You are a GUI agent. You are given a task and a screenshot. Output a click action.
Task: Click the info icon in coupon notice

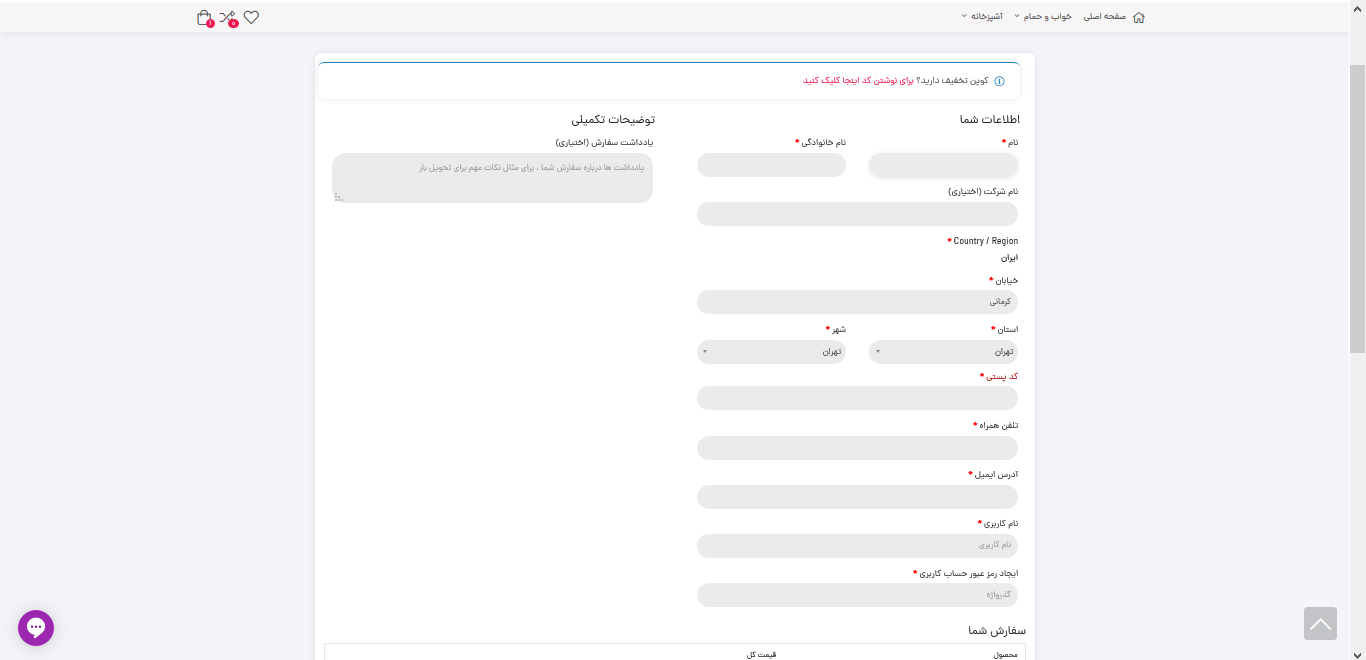coord(999,81)
